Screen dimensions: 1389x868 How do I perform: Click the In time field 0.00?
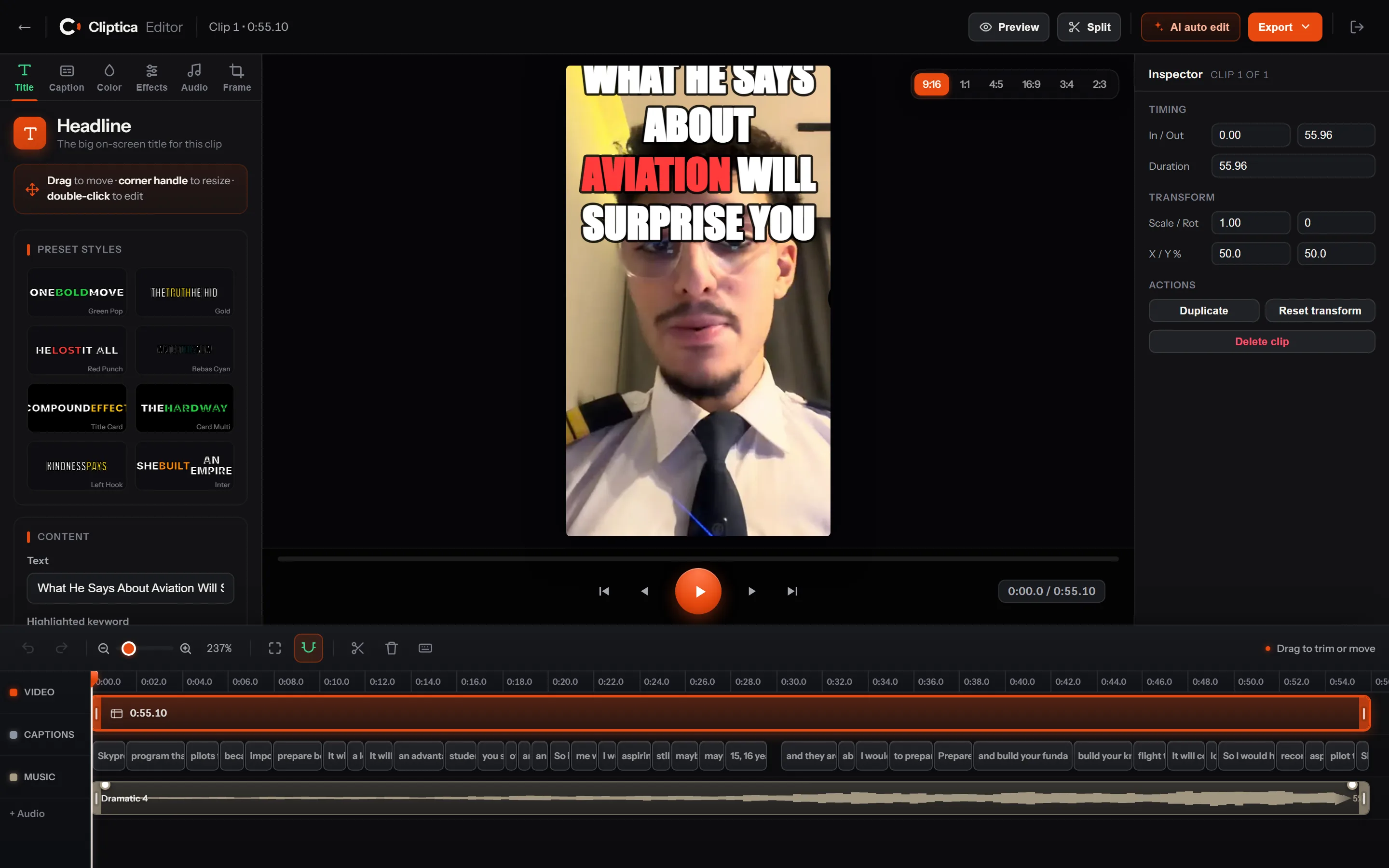point(1251,135)
